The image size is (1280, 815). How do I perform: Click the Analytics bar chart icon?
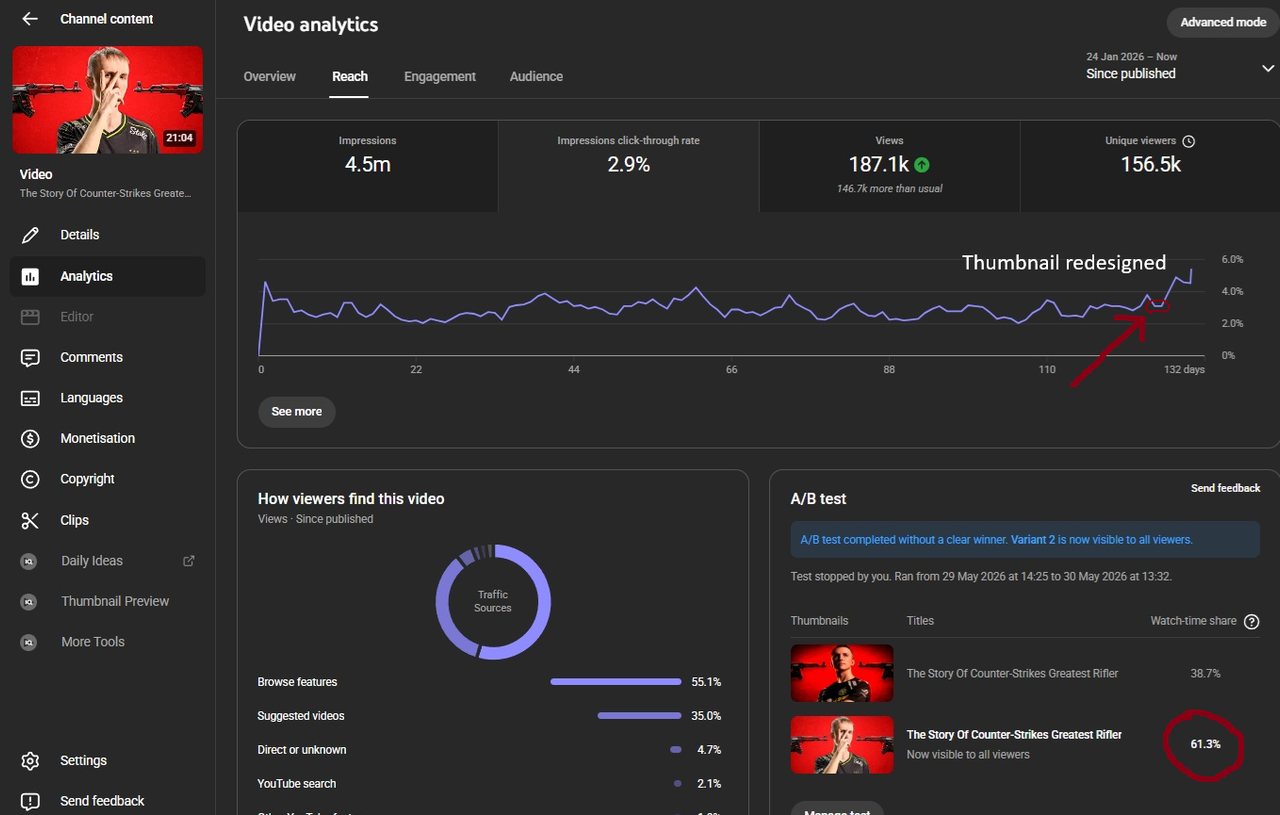tap(30, 276)
